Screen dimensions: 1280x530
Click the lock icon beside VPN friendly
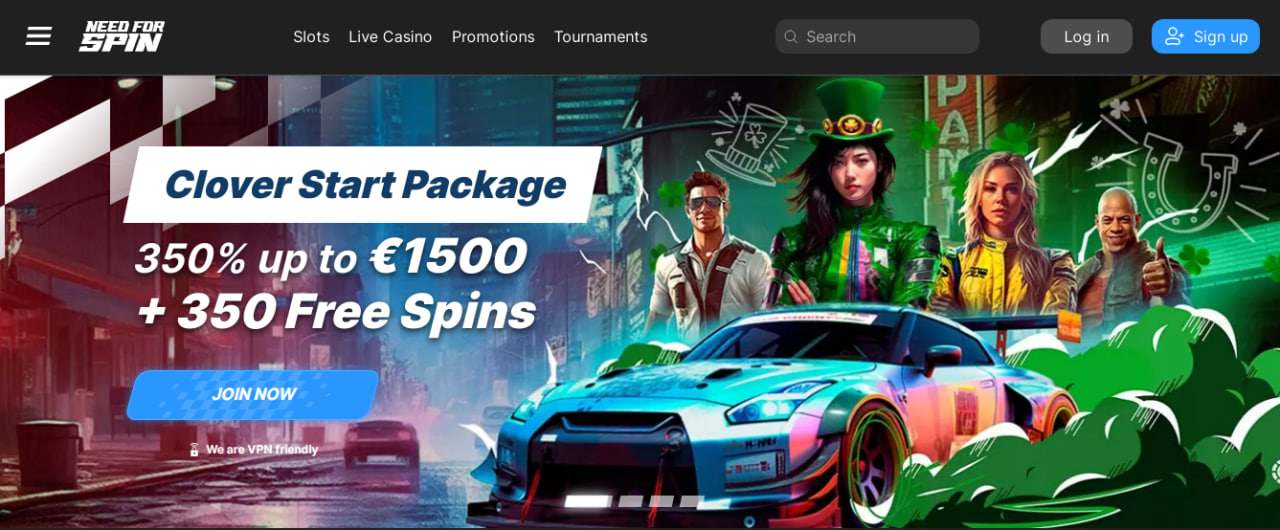(x=194, y=450)
